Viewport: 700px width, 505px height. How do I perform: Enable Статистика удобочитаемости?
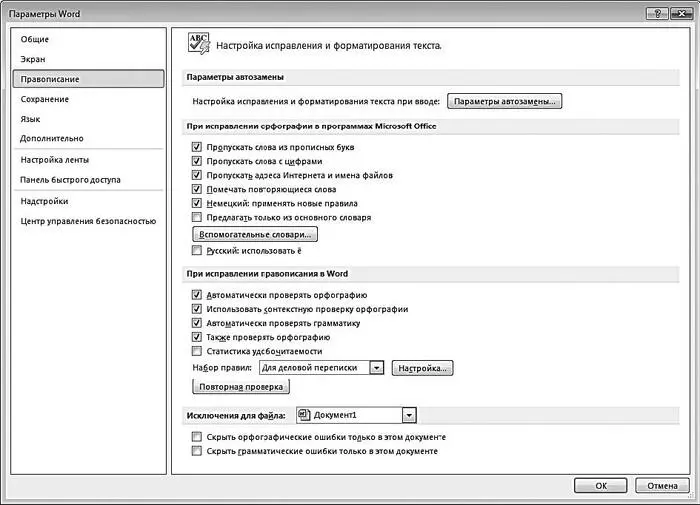tap(196, 351)
